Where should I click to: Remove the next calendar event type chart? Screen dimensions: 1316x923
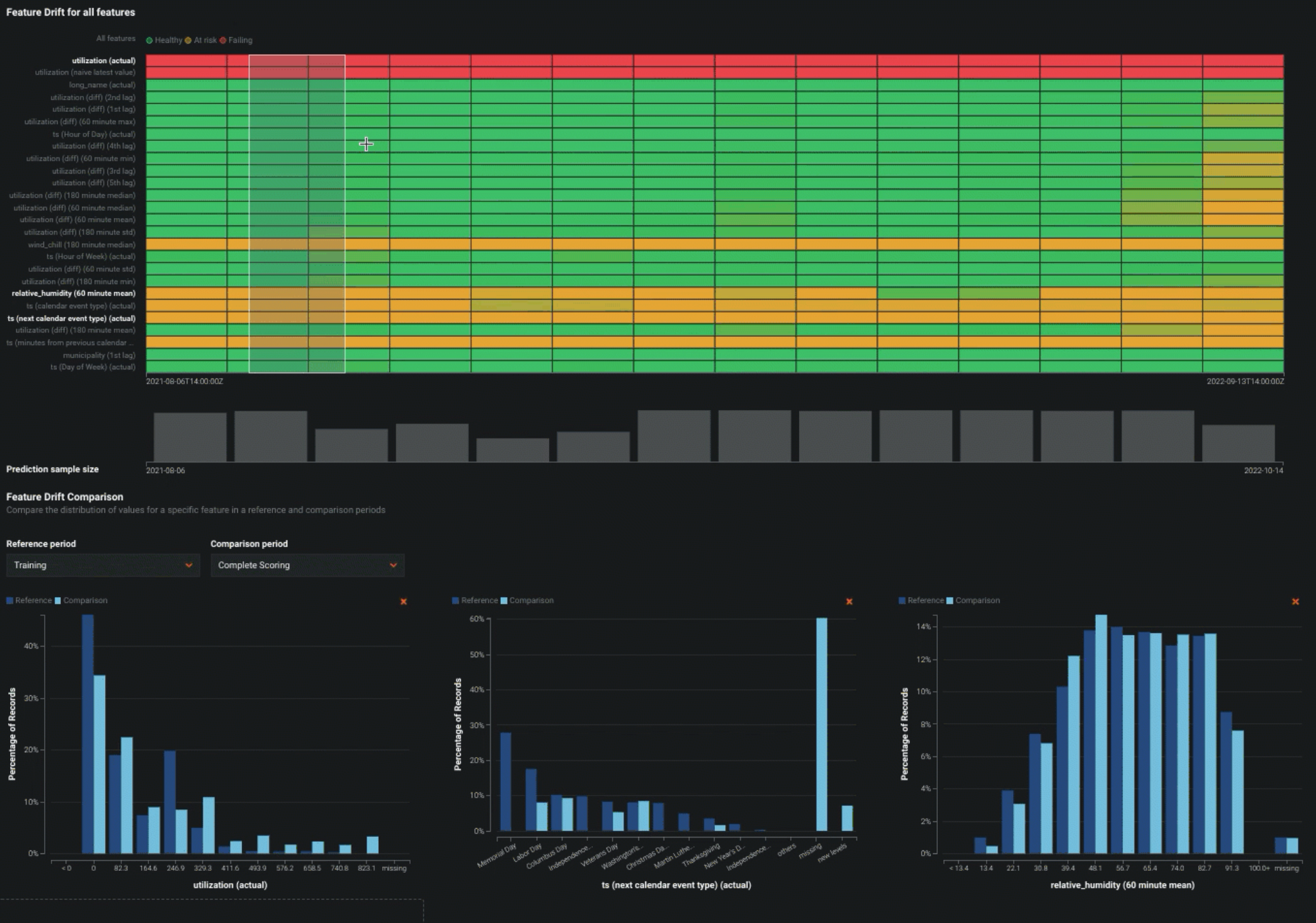click(849, 602)
